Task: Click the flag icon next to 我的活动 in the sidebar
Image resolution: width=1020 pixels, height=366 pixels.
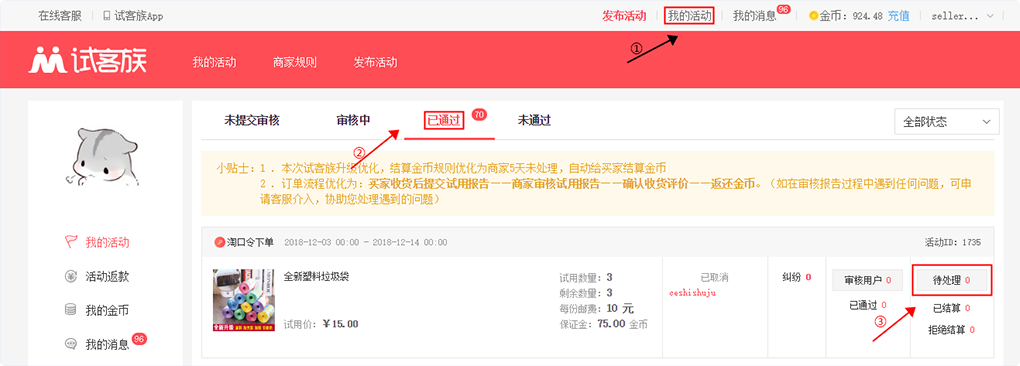Action: pyautogui.click(x=71, y=242)
